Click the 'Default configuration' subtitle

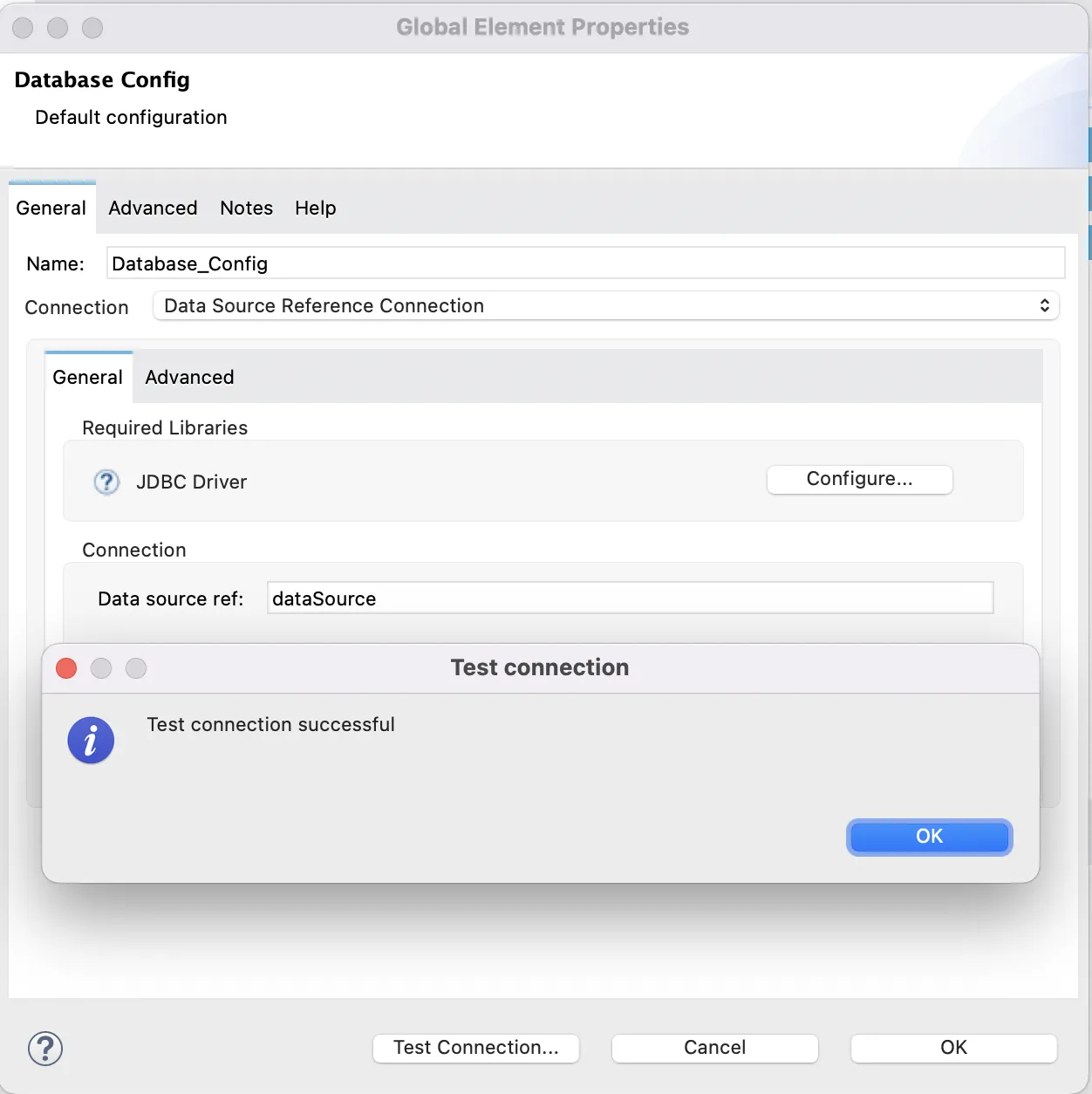click(x=131, y=117)
